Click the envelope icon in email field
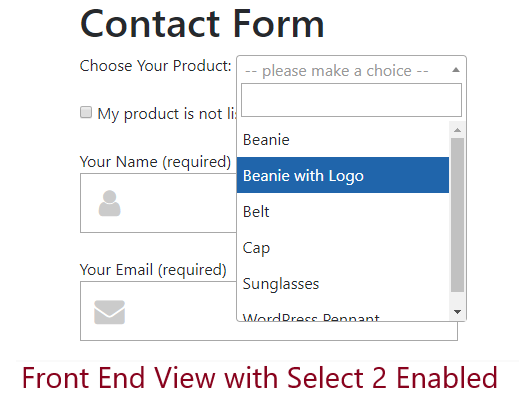Viewport: 520px width, 404px height. tap(109, 312)
